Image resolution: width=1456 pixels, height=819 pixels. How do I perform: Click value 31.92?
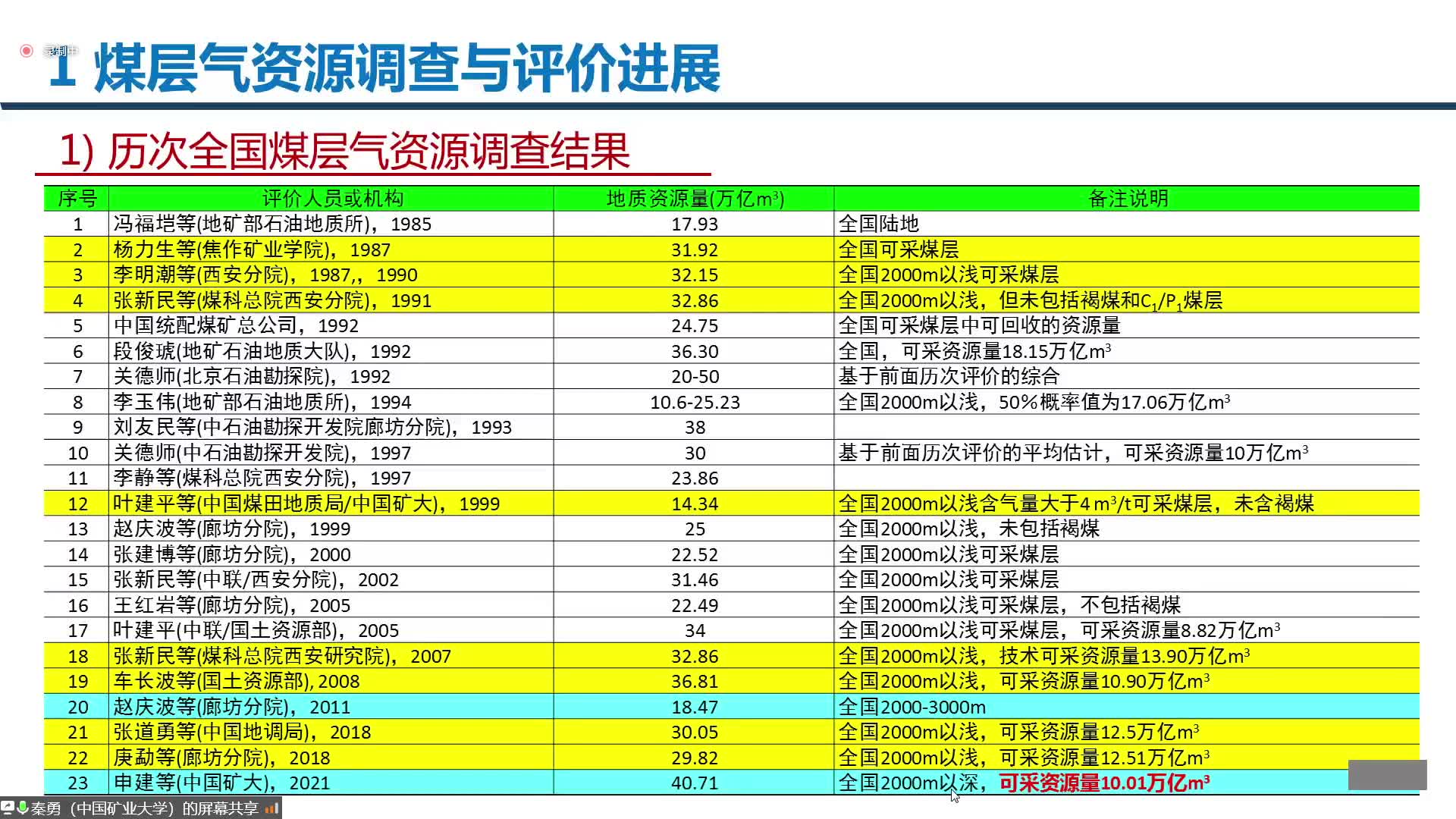click(694, 250)
